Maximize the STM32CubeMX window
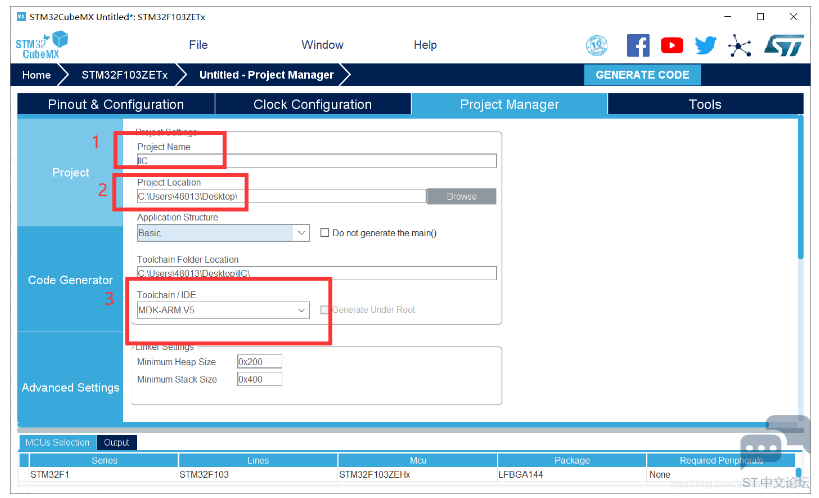The width and height of the screenshot is (819, 498). [x=760, y=17]
